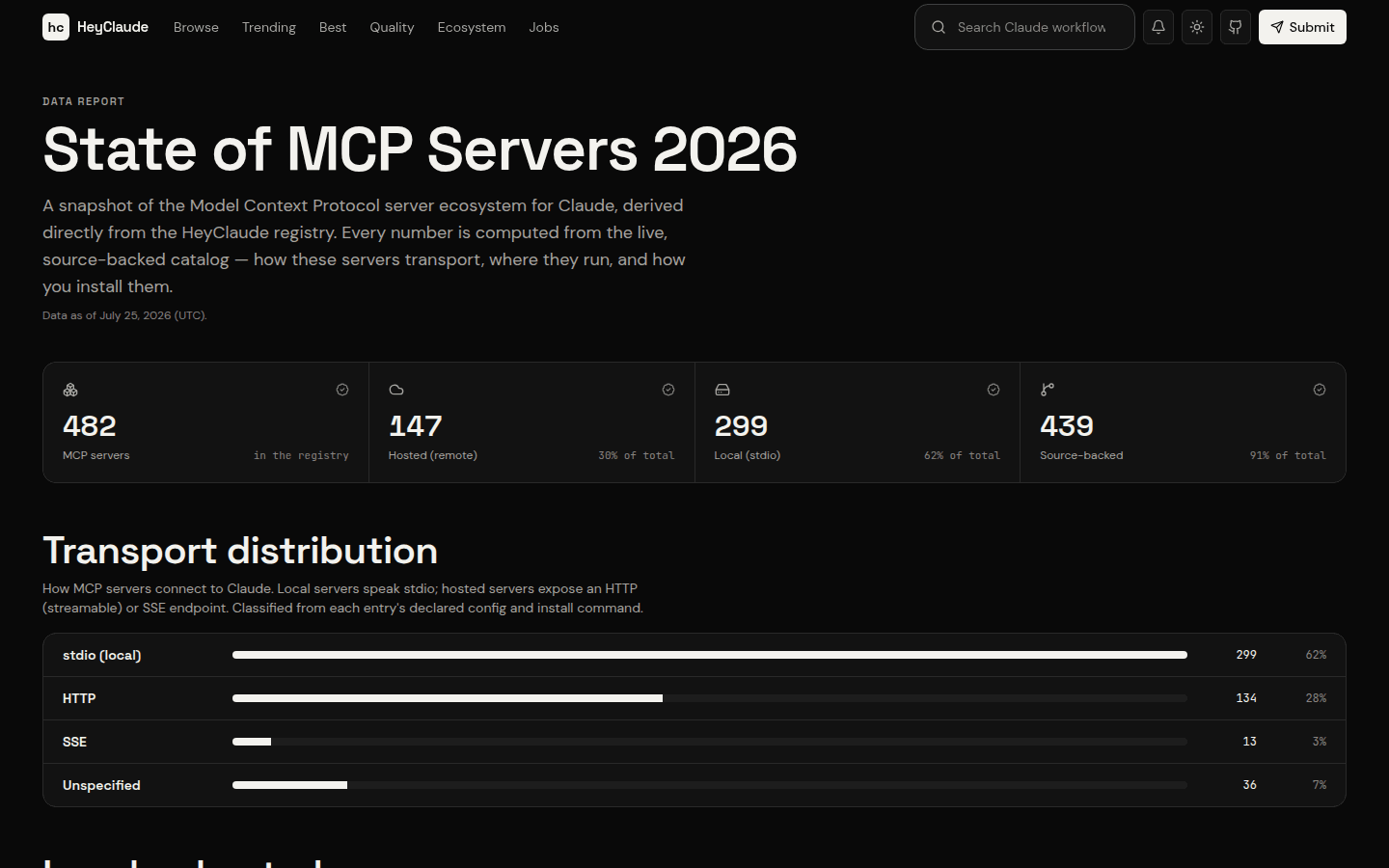This screenshot has height=868, width=1389.
Task: Click the 'Source-backed' card label
Action: tap(1081, 455)
